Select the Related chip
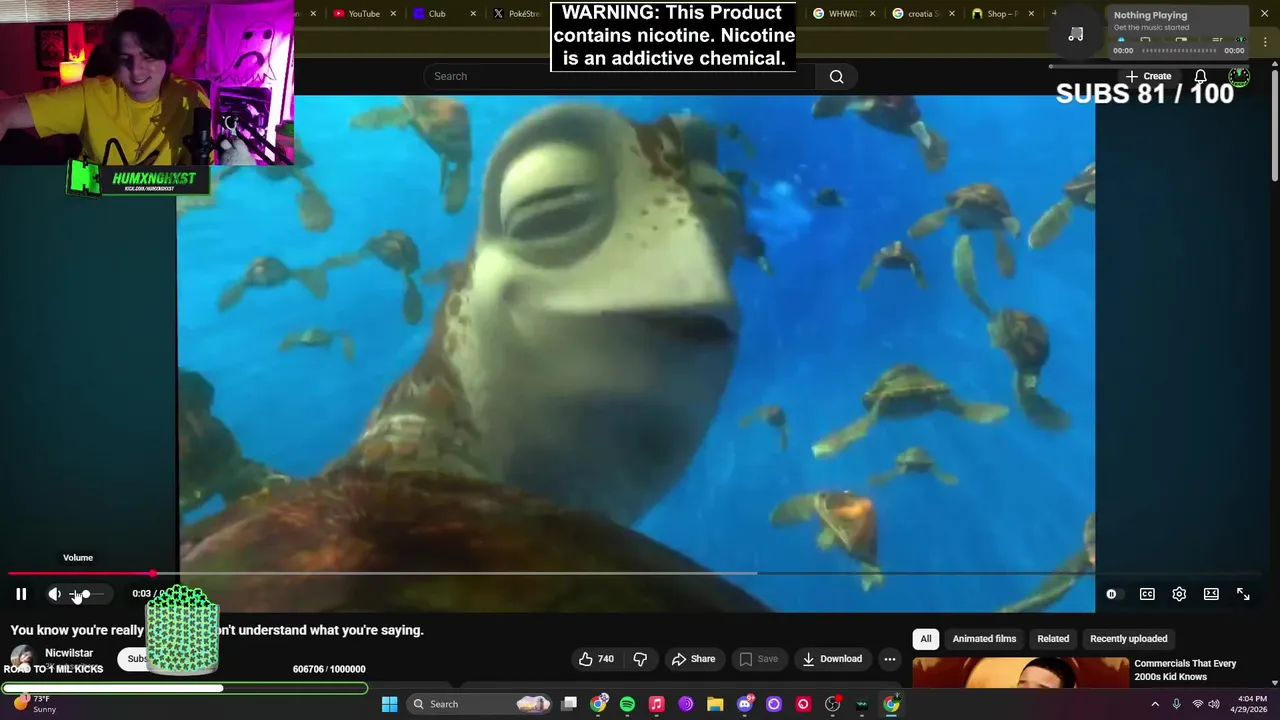 (x=1053, y=639)
